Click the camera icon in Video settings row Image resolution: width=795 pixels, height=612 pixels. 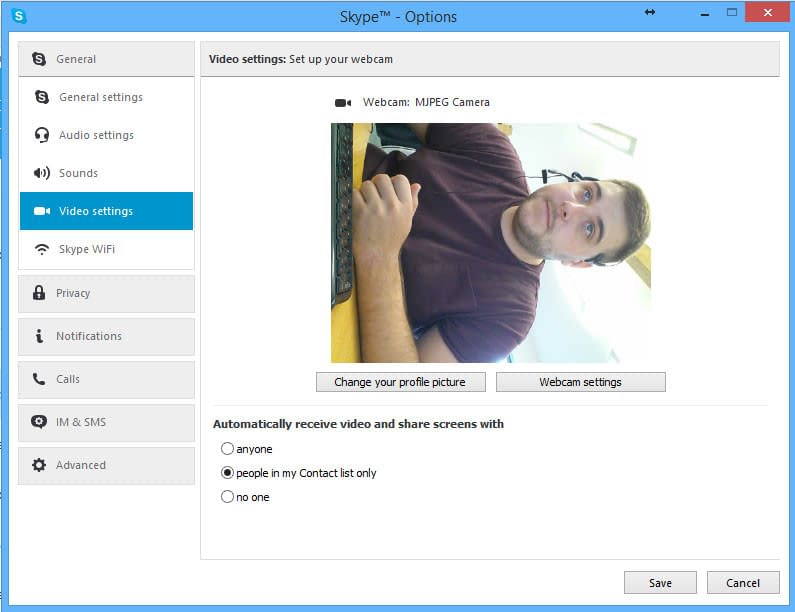(42, 211)
